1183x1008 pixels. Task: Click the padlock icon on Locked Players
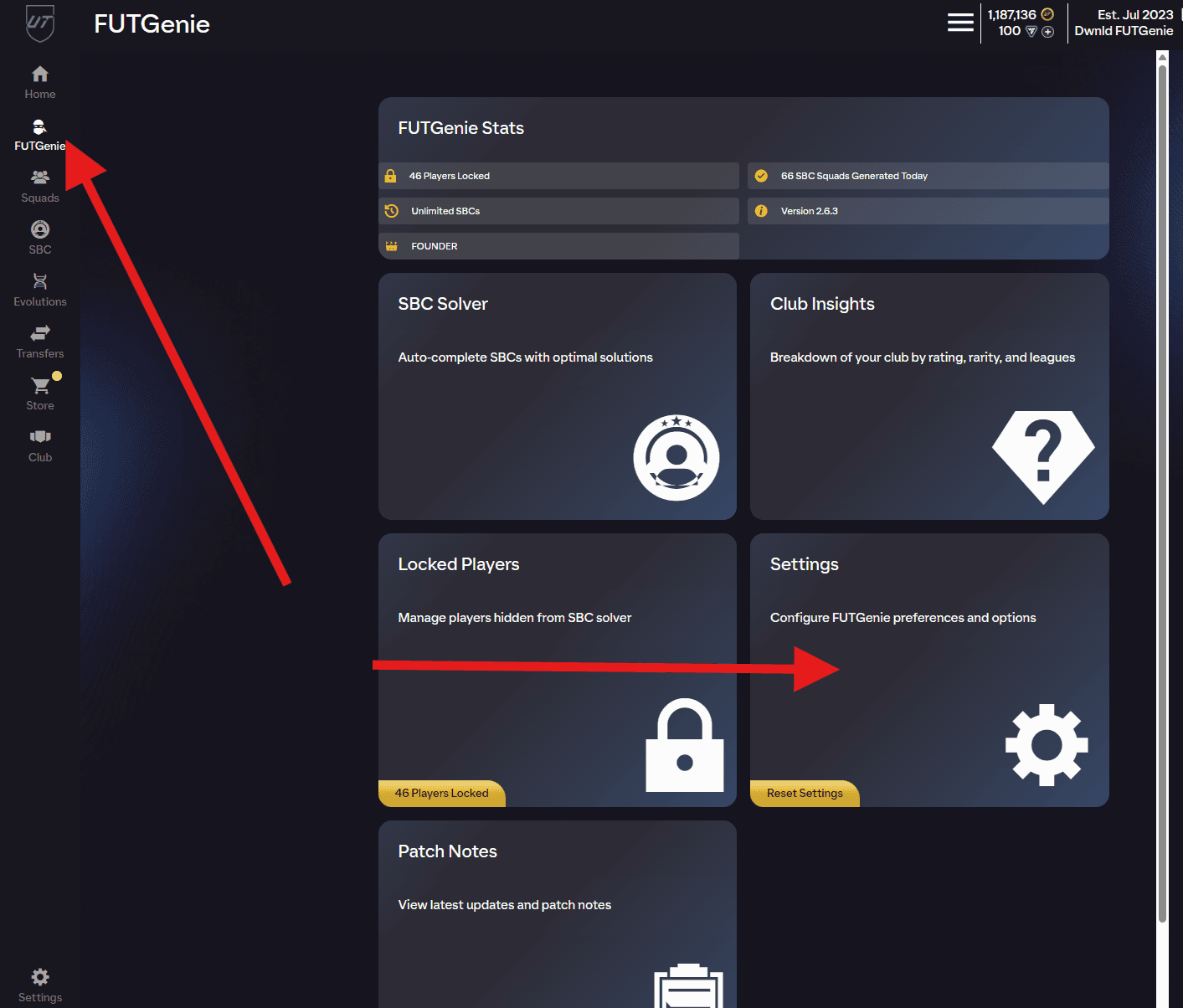coord(685,745)
